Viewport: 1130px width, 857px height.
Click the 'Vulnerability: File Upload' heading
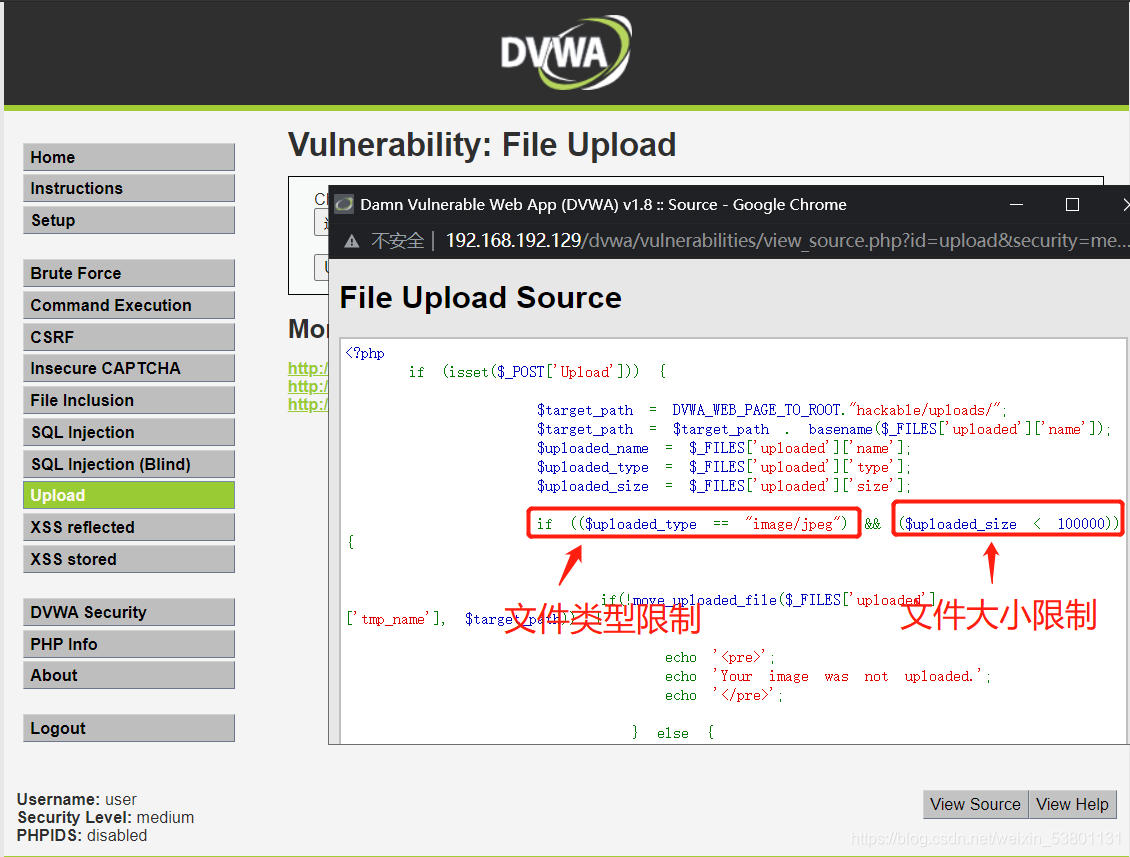(x=481, y=145)
